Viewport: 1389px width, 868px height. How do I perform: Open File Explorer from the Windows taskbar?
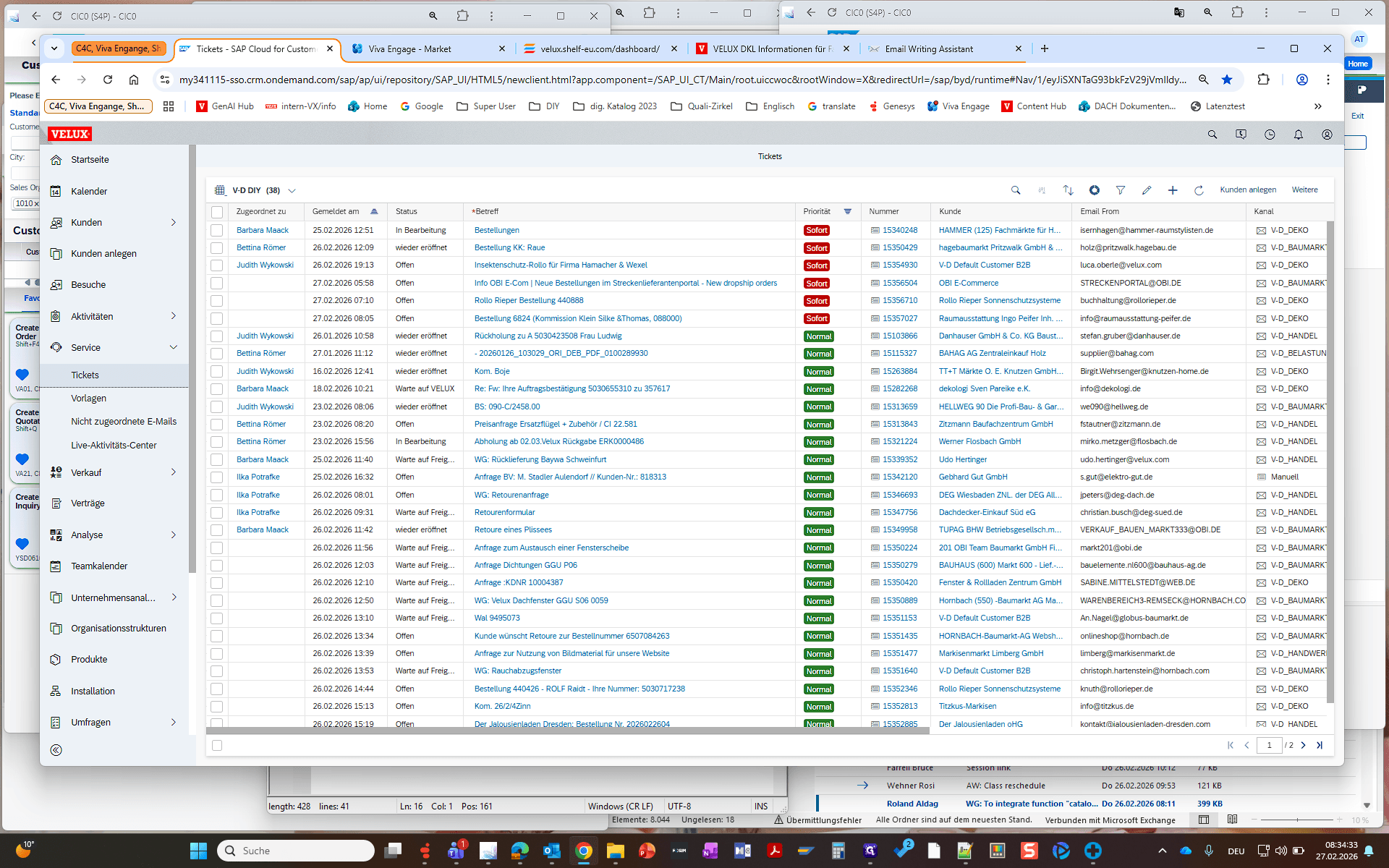click(x=616, y=851)
